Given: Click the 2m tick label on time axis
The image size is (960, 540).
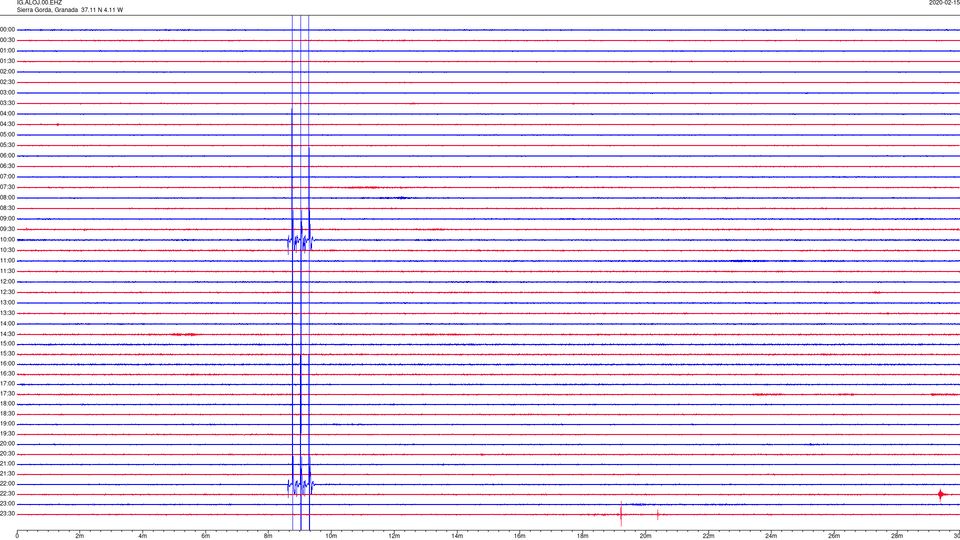Looking at the screenshot, I should click(x=80, y=536).
